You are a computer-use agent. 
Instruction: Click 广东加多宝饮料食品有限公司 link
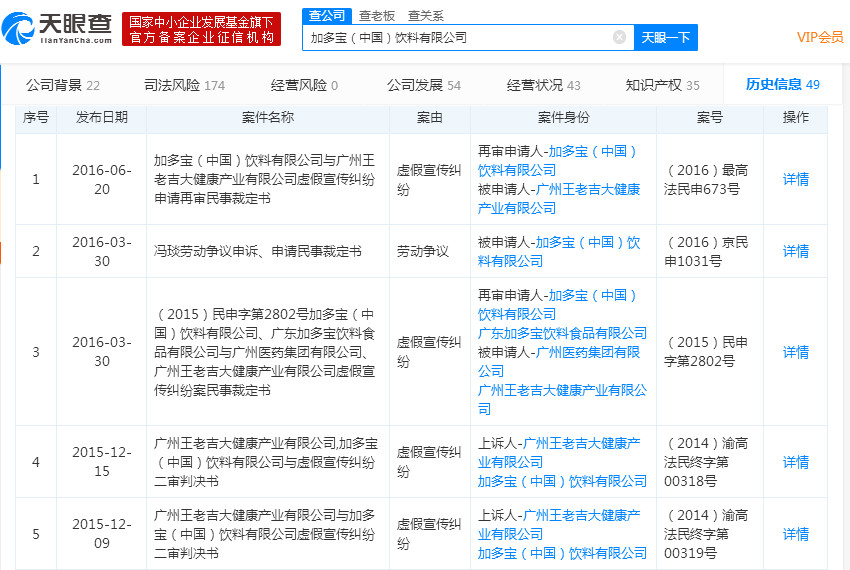[562, 333]
